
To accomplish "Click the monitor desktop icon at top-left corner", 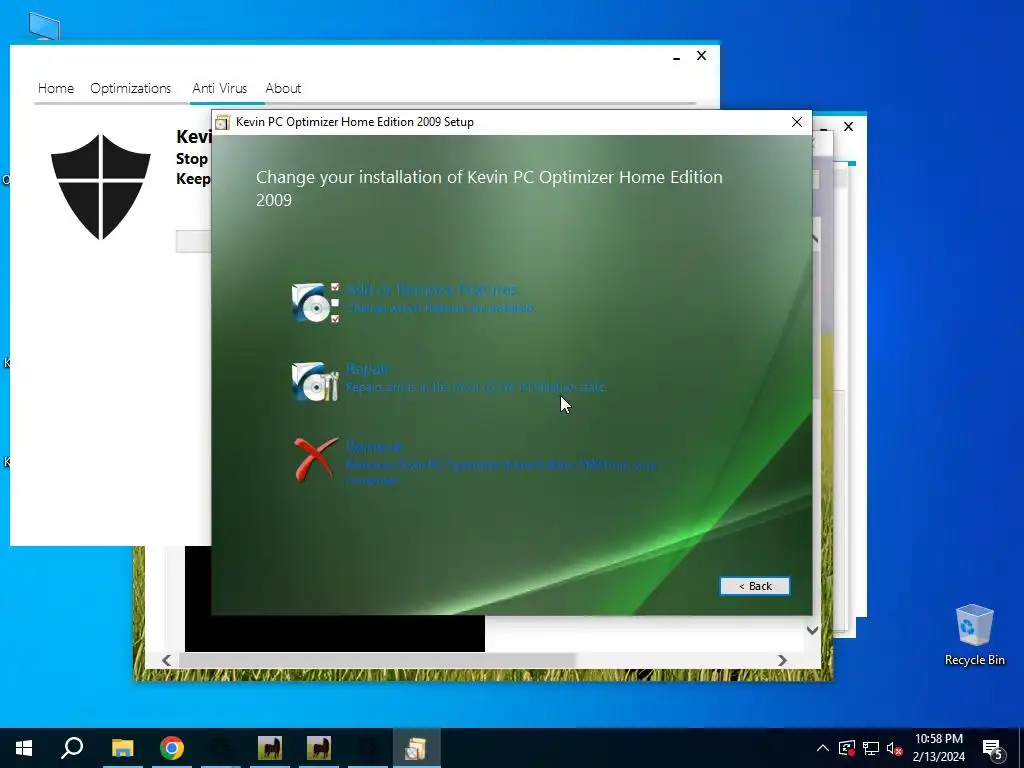I will click(44, 26).
